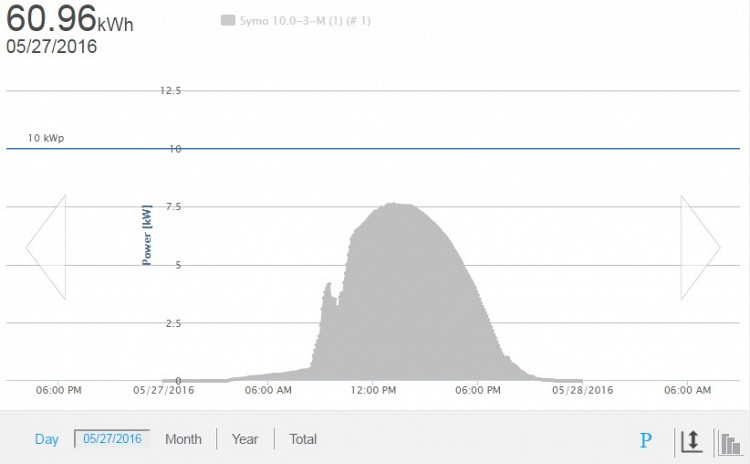Click the 05/28/2016 time axis marker
Viewport: 750px width, 464px height.
click(583, 390)
